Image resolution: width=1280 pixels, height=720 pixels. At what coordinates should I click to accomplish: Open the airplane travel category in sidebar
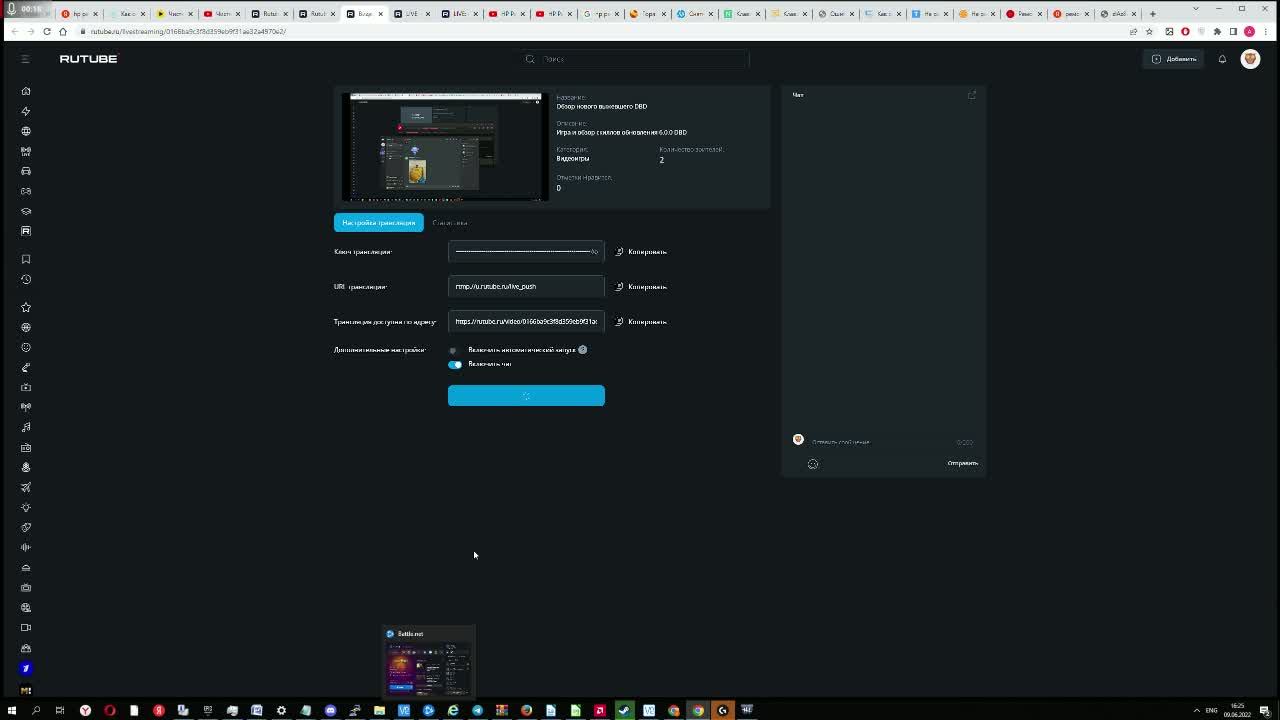pos(26,487)
